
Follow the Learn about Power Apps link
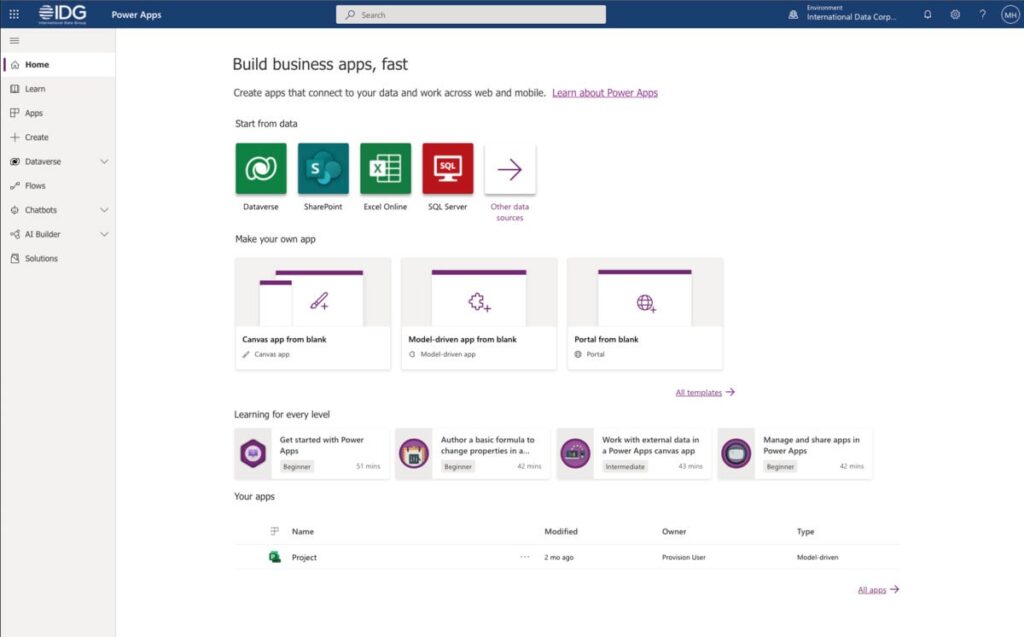tap(605, 93)
